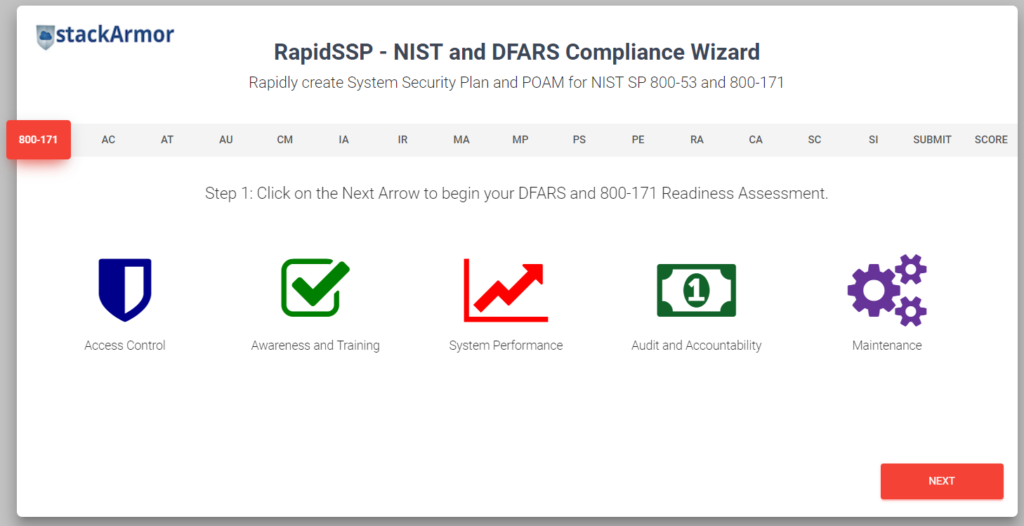Click the Access Control label
This screenshot has height=526, width=1024.
pyautogui.click(x=125, y=345)
